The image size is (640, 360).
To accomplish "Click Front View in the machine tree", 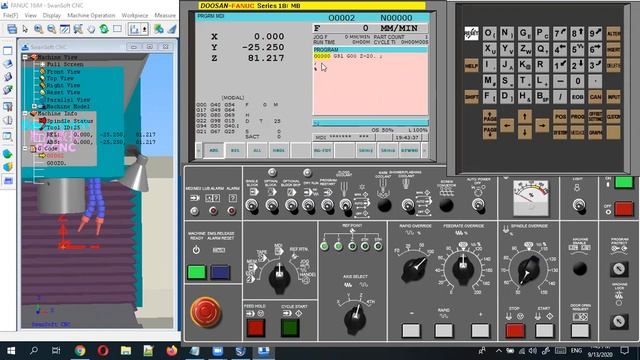I will pos(63,71).
